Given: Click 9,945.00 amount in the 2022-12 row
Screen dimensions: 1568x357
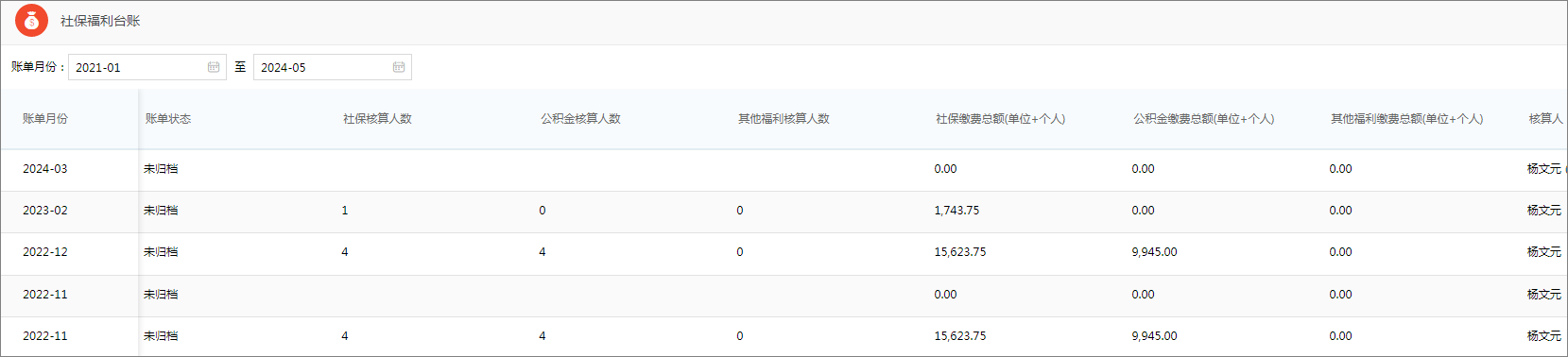Looking at the screenshot, I should tap(1154, 252).
